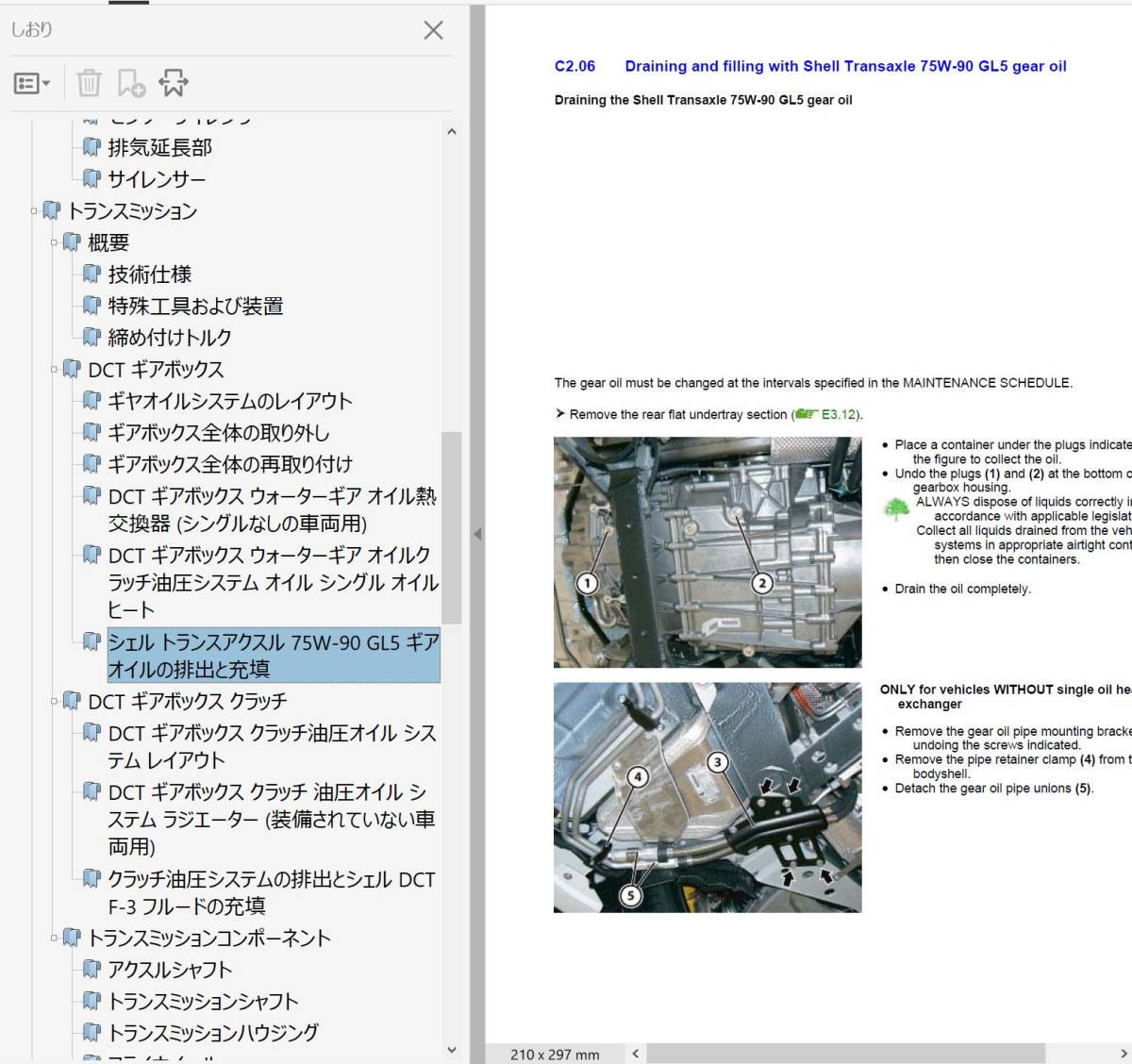This screenshot has height=1064, width=1132.
Task: Open ギアボックス全体の再取り付け bookmark
Action: pyautogui.click(x=230, y=464)
